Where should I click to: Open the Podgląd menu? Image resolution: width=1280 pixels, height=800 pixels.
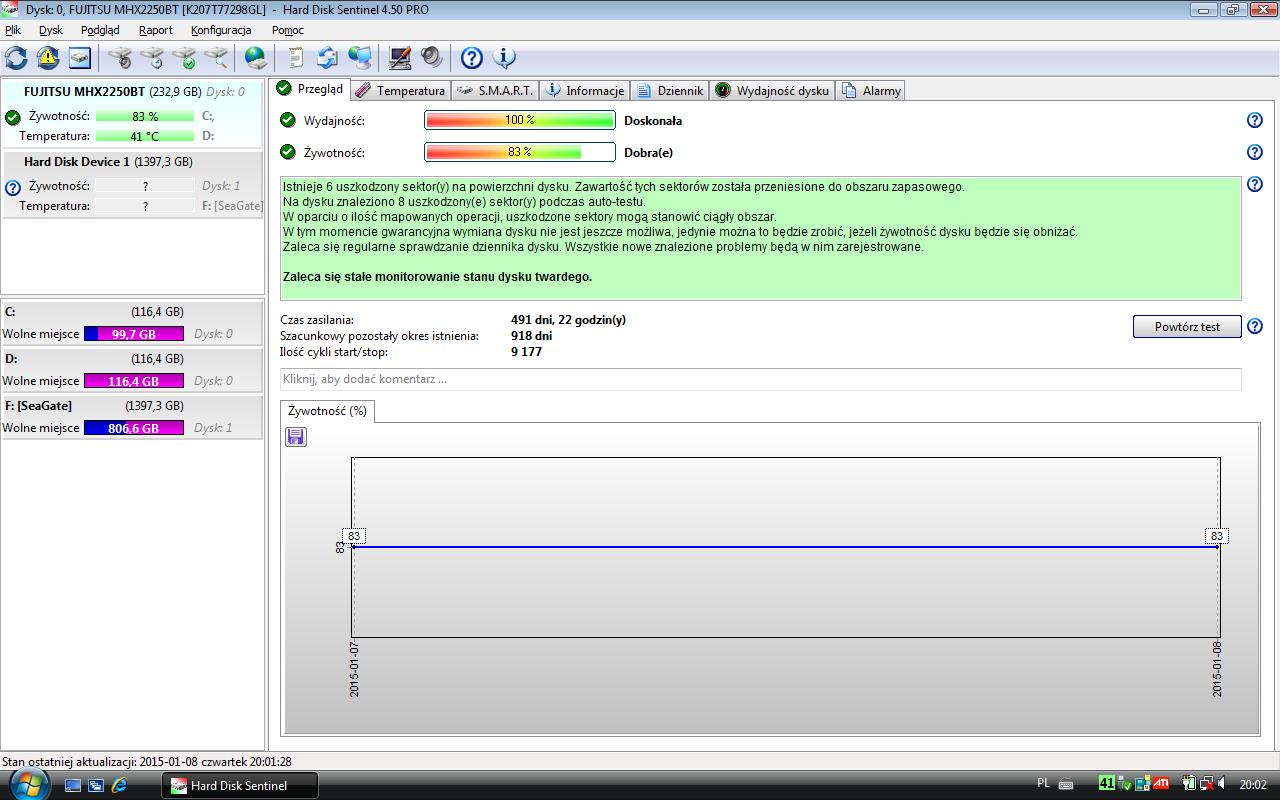100,30
